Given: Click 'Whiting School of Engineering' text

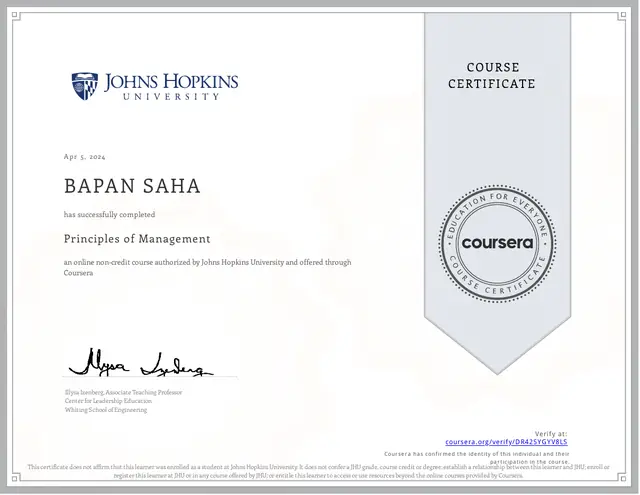Looking at the screenshot, I should pos(106,410).
